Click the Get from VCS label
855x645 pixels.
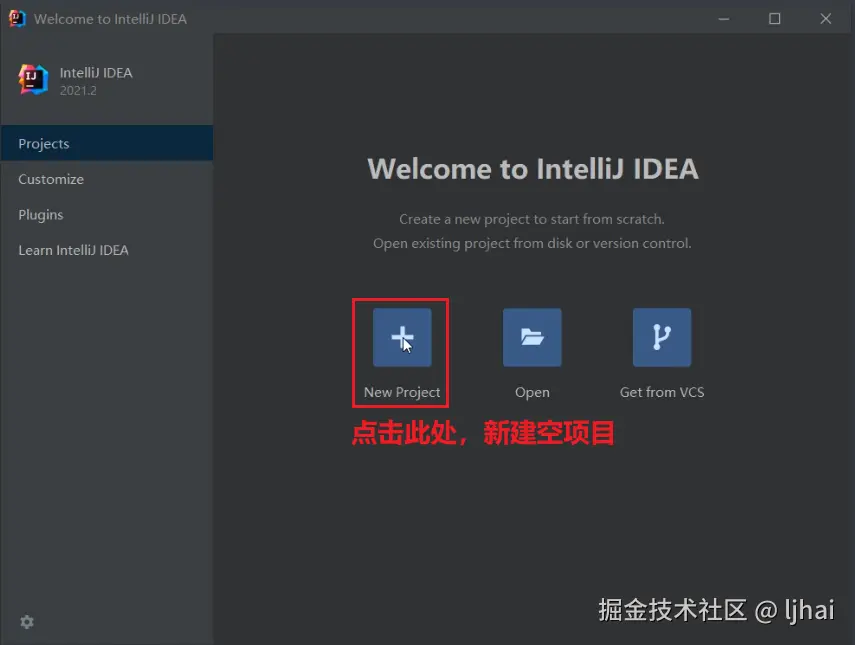tap(662, 392)
